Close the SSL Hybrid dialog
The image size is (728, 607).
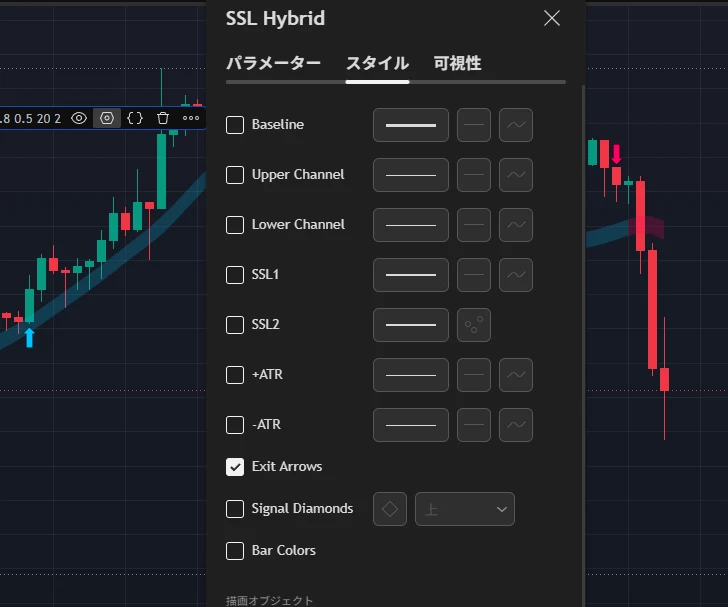click(552, 19)
